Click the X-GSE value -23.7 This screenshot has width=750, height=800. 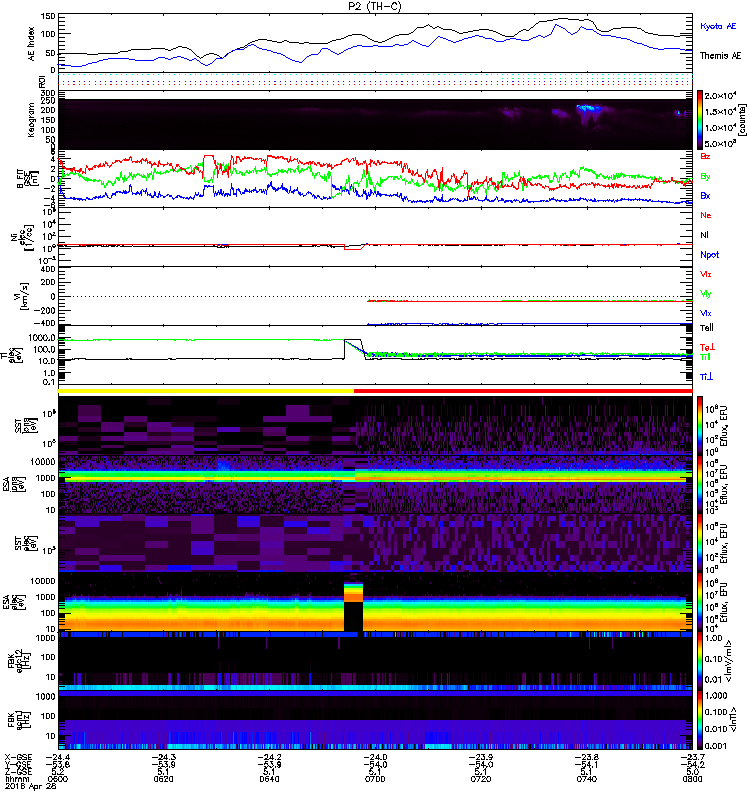point(692,757)
